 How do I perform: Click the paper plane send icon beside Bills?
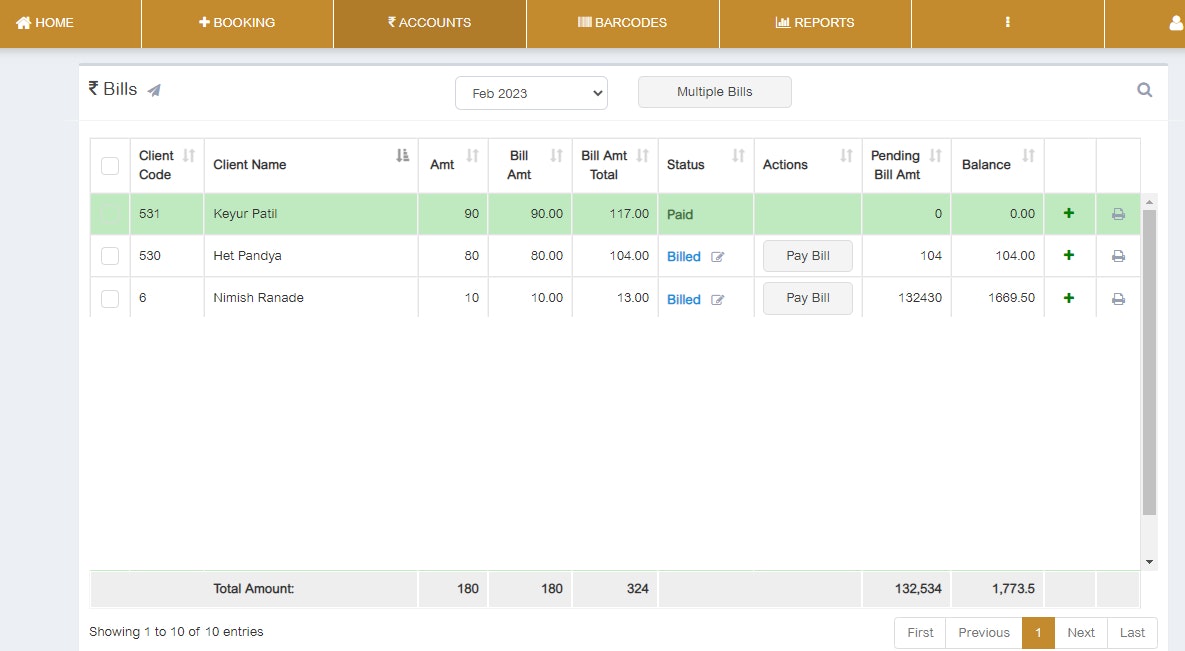coord(154,90)
